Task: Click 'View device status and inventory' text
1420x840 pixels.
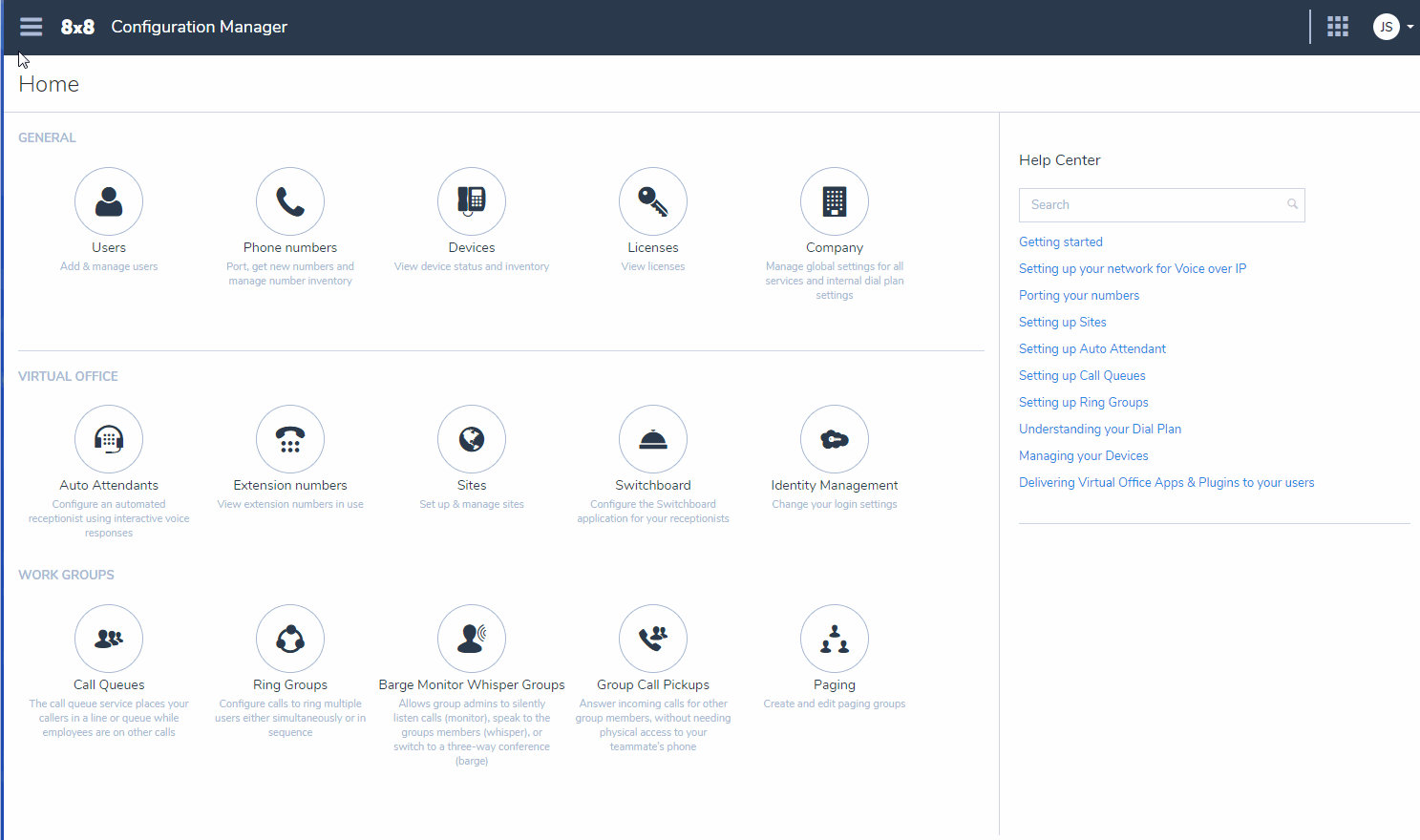Action: (472, 266)
